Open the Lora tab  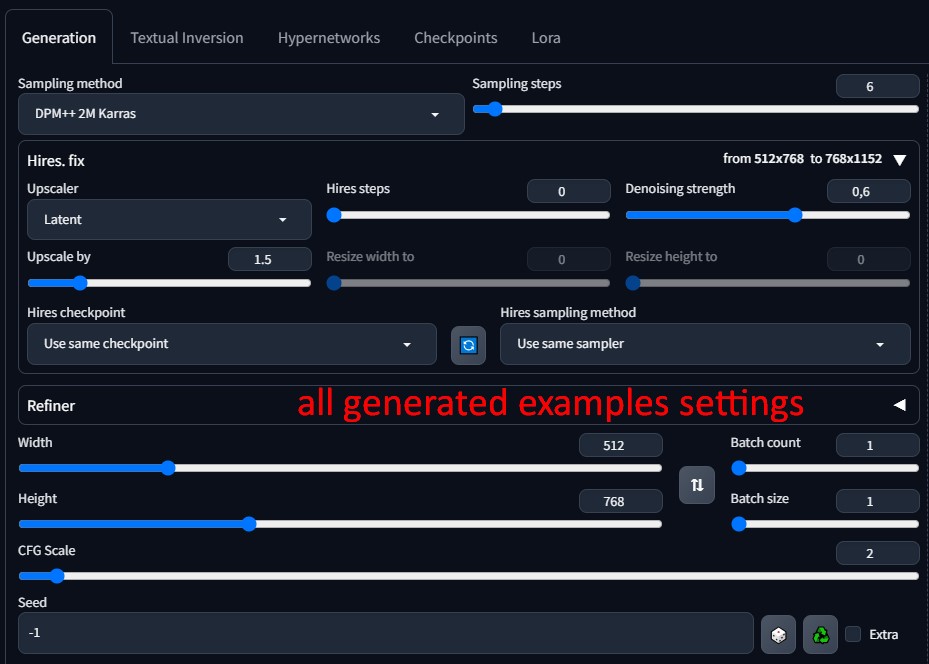coord(546,38)
